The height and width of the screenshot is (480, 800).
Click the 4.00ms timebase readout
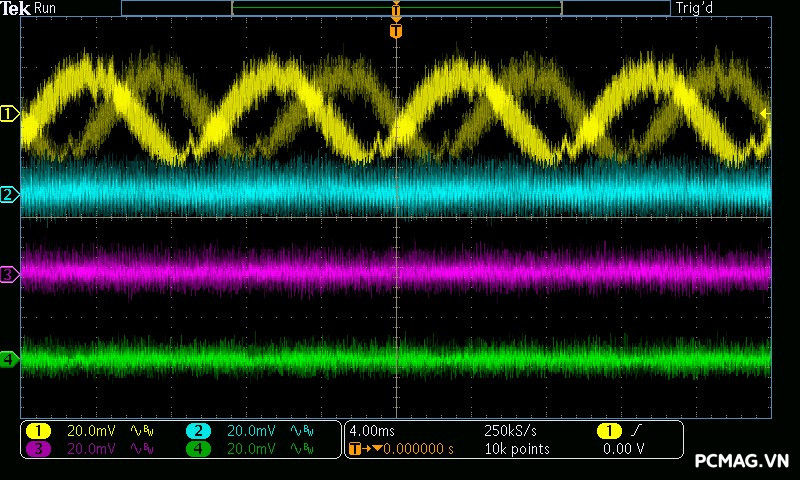point(370,430)
